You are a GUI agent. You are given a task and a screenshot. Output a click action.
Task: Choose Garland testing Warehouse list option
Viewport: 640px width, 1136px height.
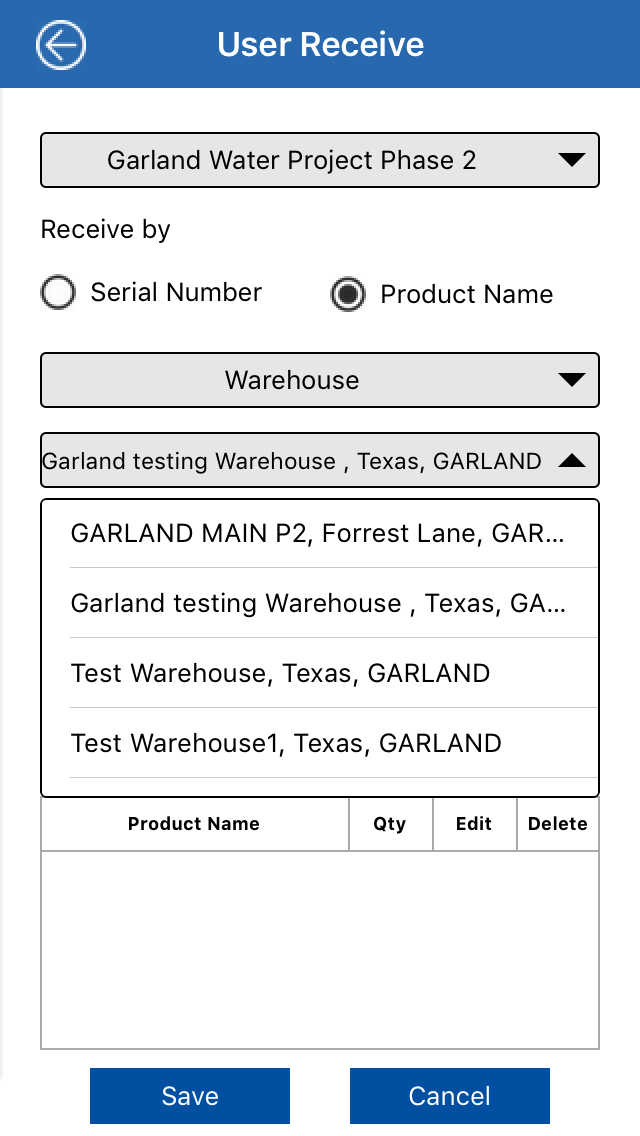click(318, 603)
